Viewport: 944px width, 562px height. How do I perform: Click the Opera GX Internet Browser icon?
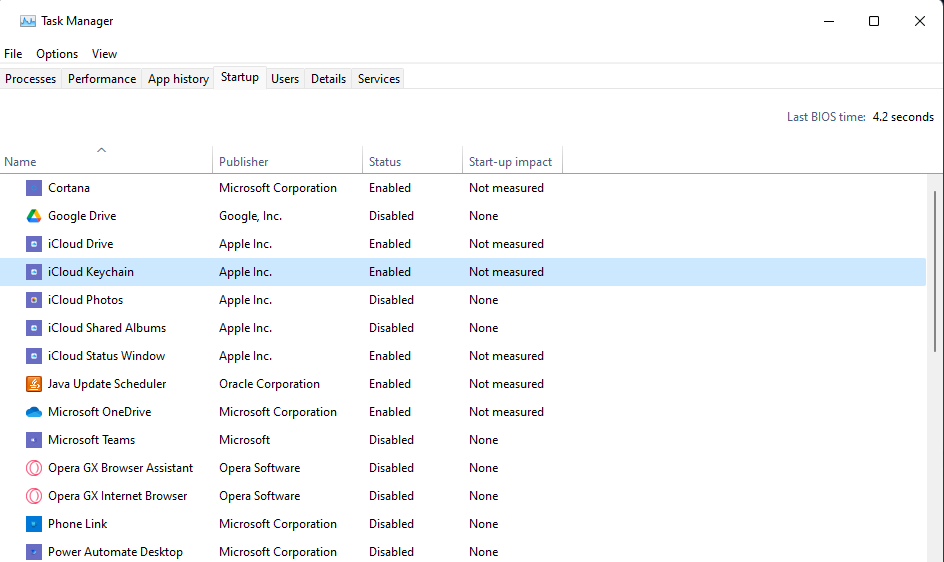34,496
